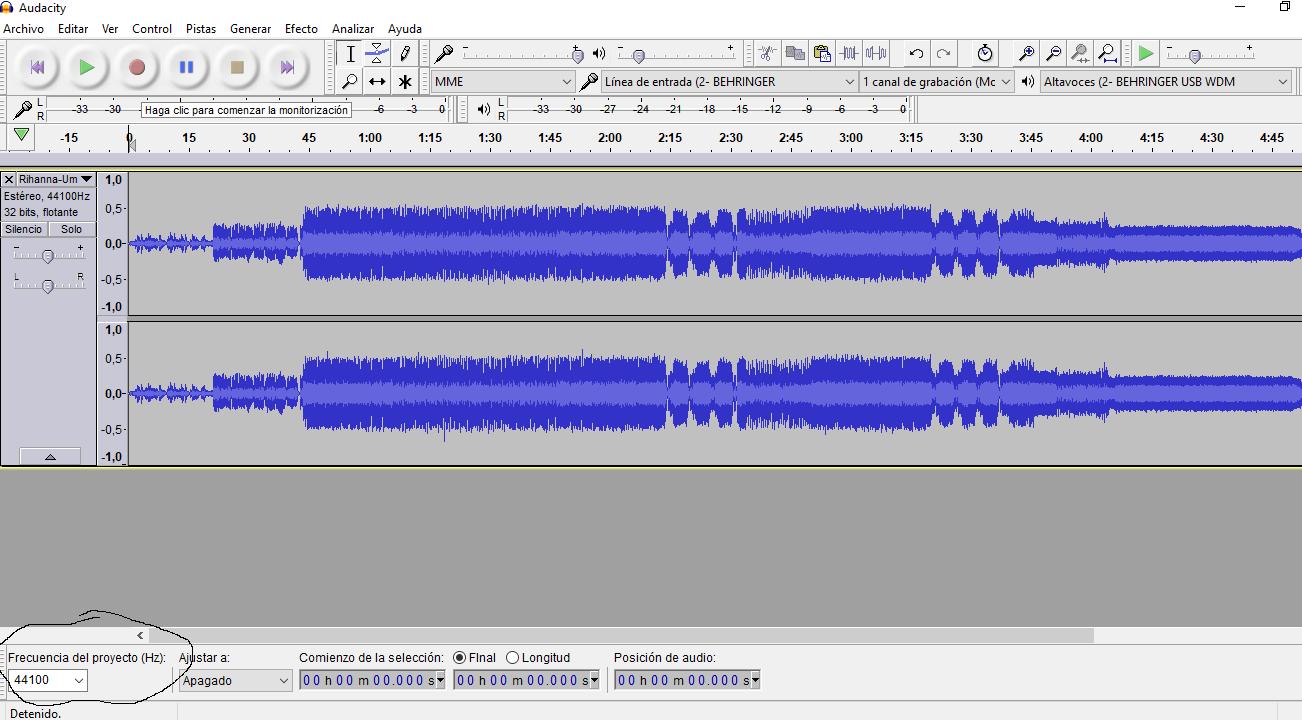Choose the Draw pencil tool
Screen dimensions: 1302x720
(x=405, y=54)
